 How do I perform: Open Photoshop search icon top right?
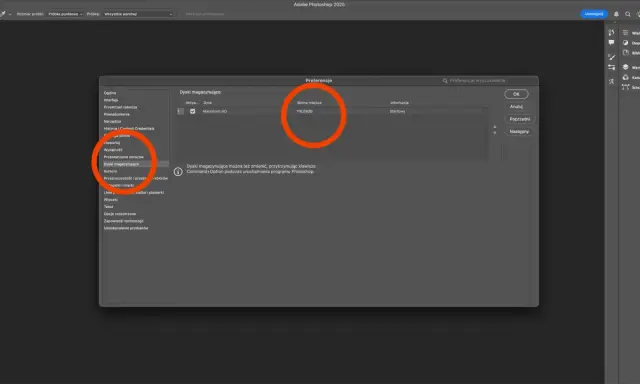(x=628, y=14)
